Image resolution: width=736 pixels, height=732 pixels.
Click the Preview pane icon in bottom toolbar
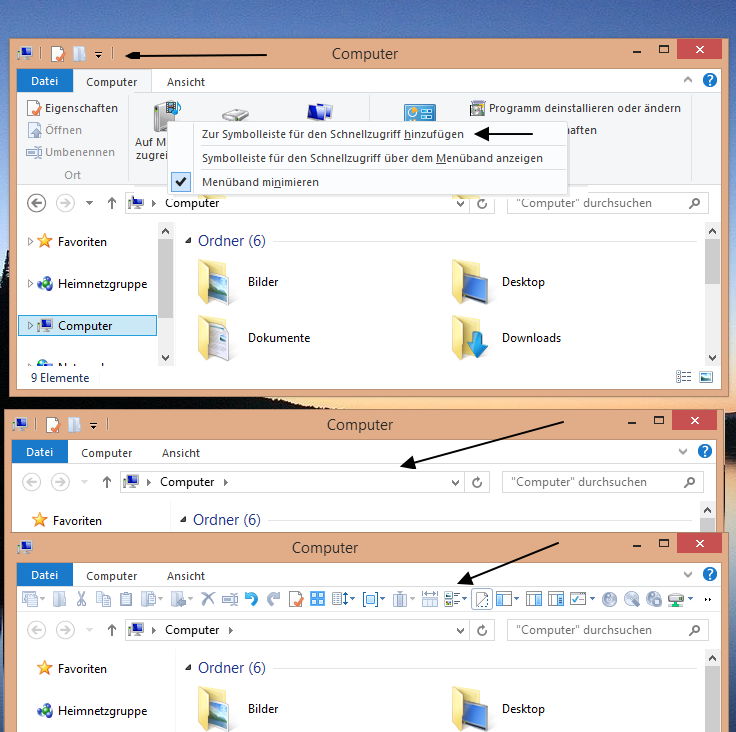click(x=534, y=599)
